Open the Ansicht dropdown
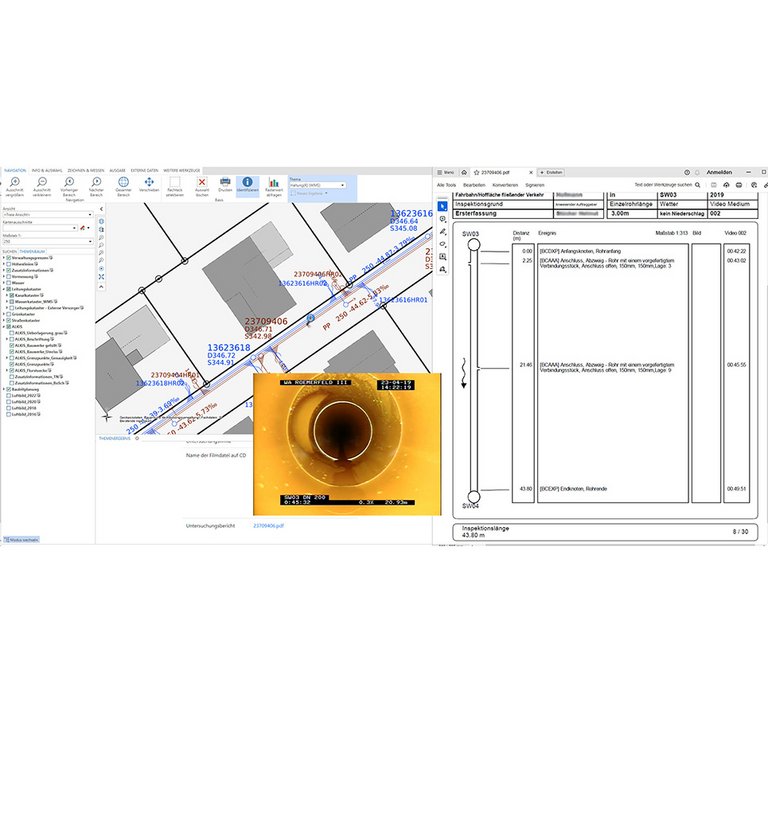Screen dimensions: 768x828 click(48, 214)
